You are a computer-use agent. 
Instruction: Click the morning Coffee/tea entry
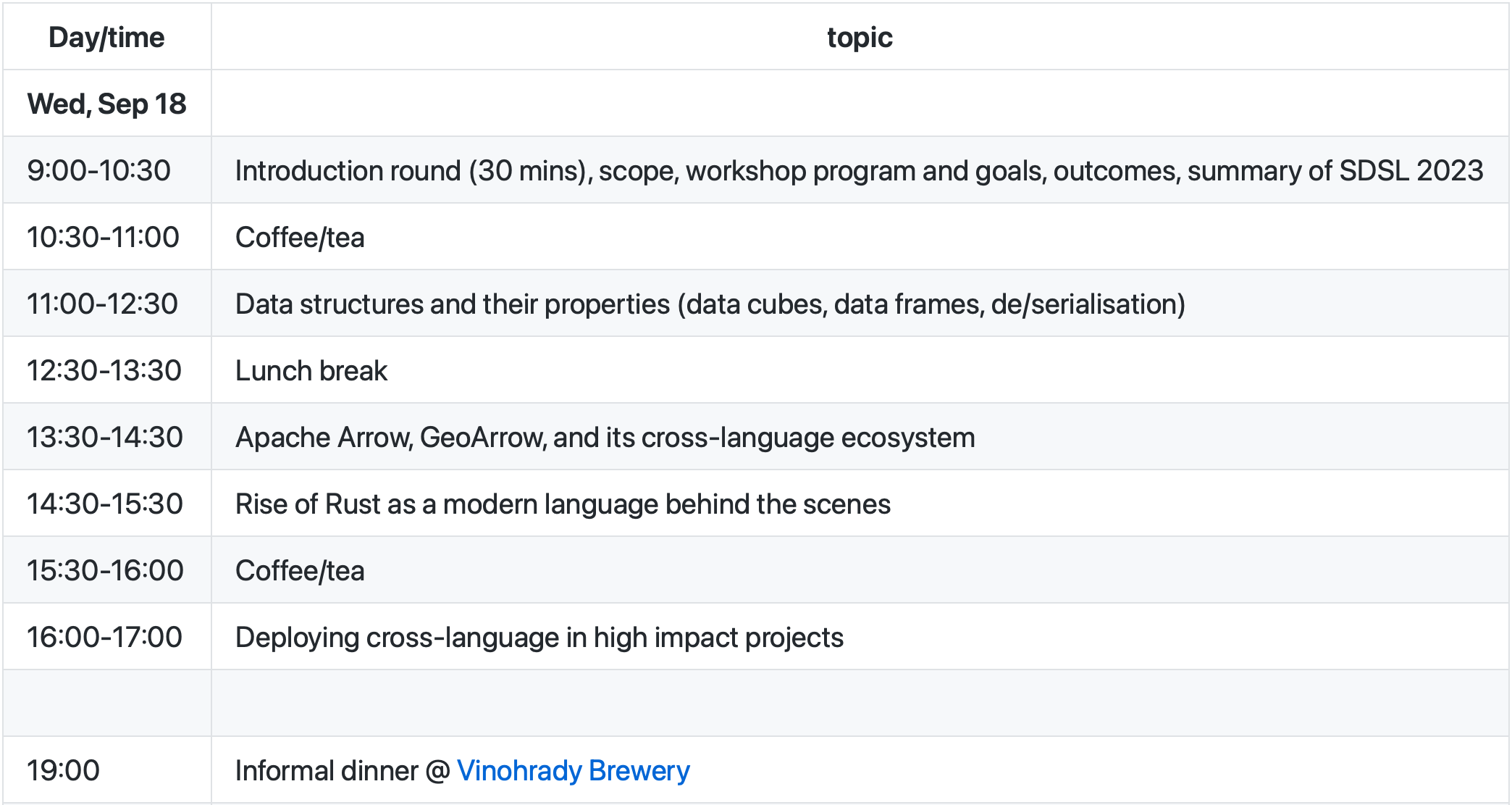coord(300,237)
